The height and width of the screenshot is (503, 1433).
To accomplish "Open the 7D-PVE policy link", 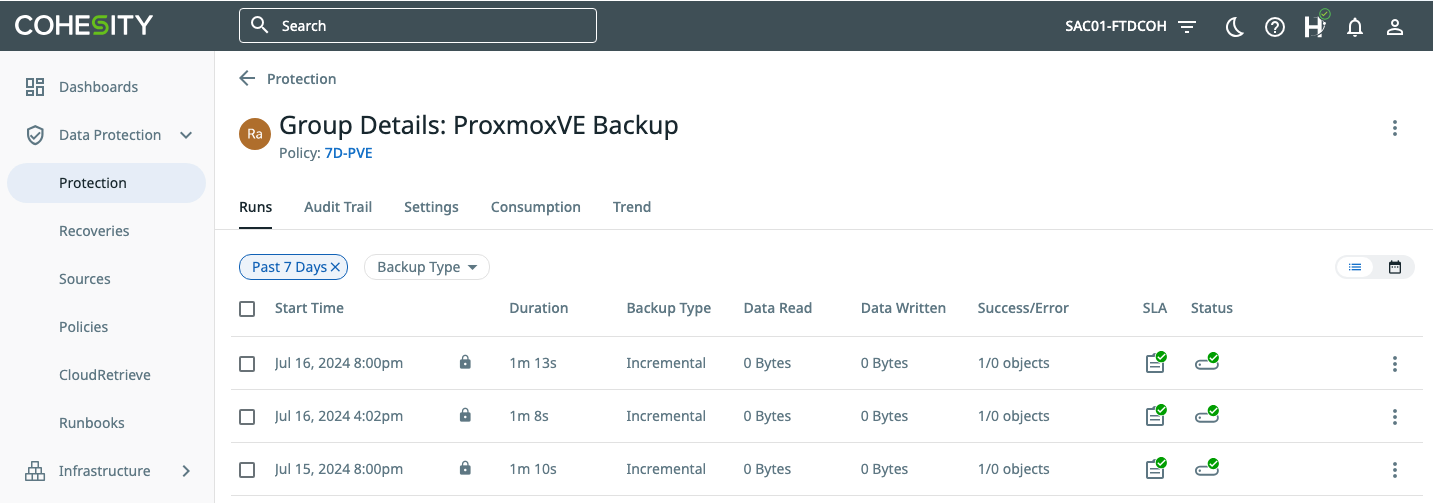I will (348, 154).
